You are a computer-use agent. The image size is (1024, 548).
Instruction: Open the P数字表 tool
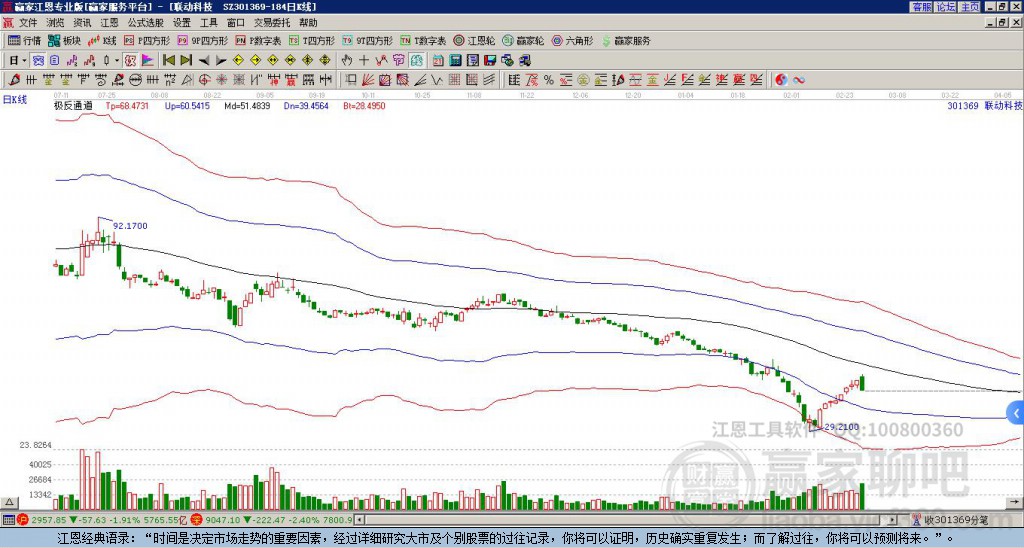coord(259,40)
